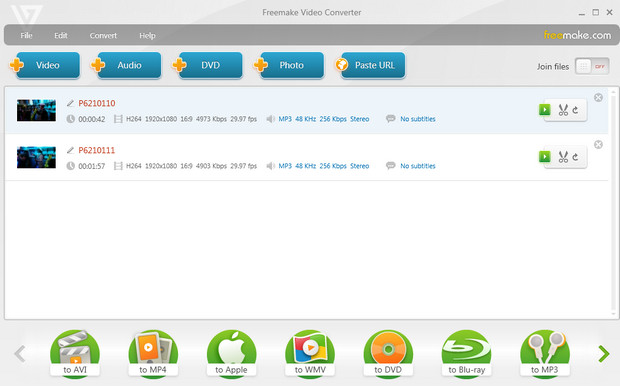Rename P6210110 using pencil icon
Image resolution: width=620 pixels, height=386 pixels.
coord(70,103)
